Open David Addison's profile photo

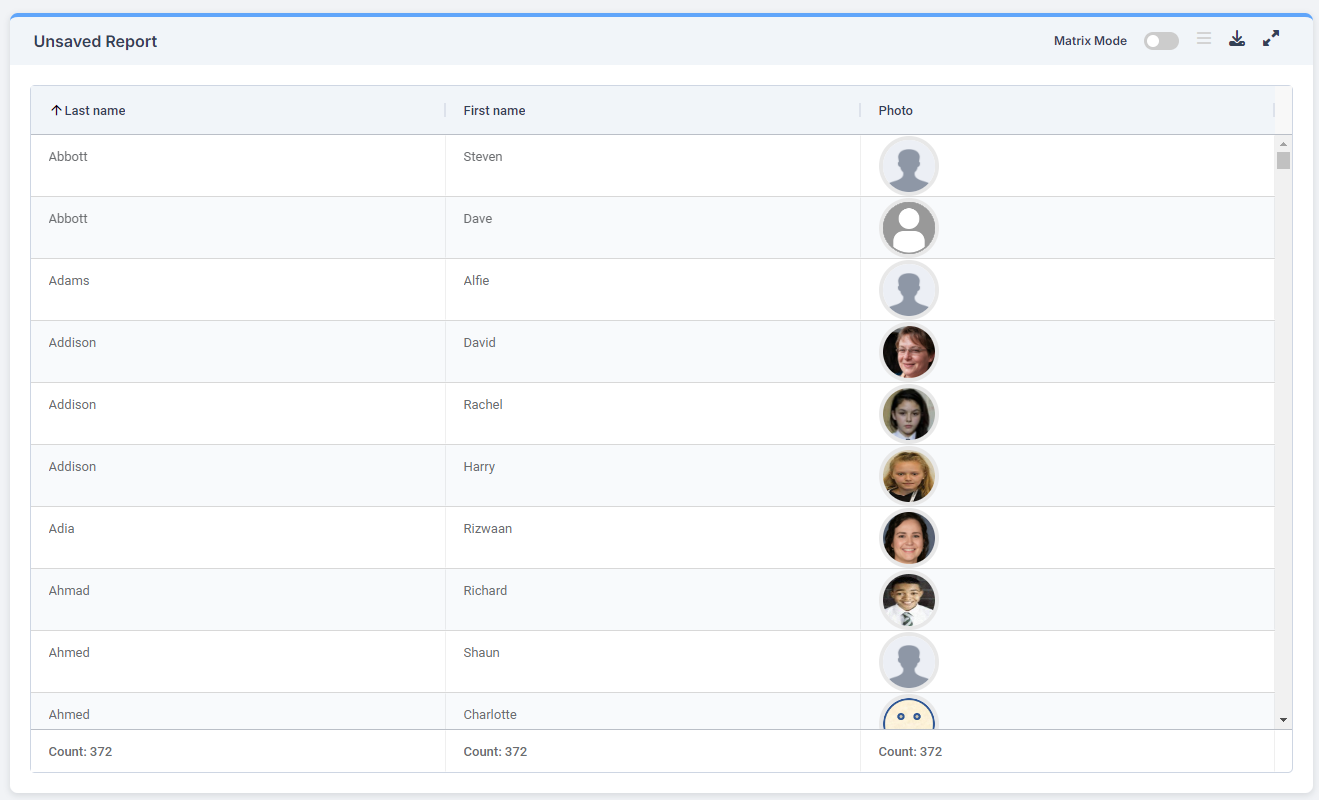click(x=908, y=352)
